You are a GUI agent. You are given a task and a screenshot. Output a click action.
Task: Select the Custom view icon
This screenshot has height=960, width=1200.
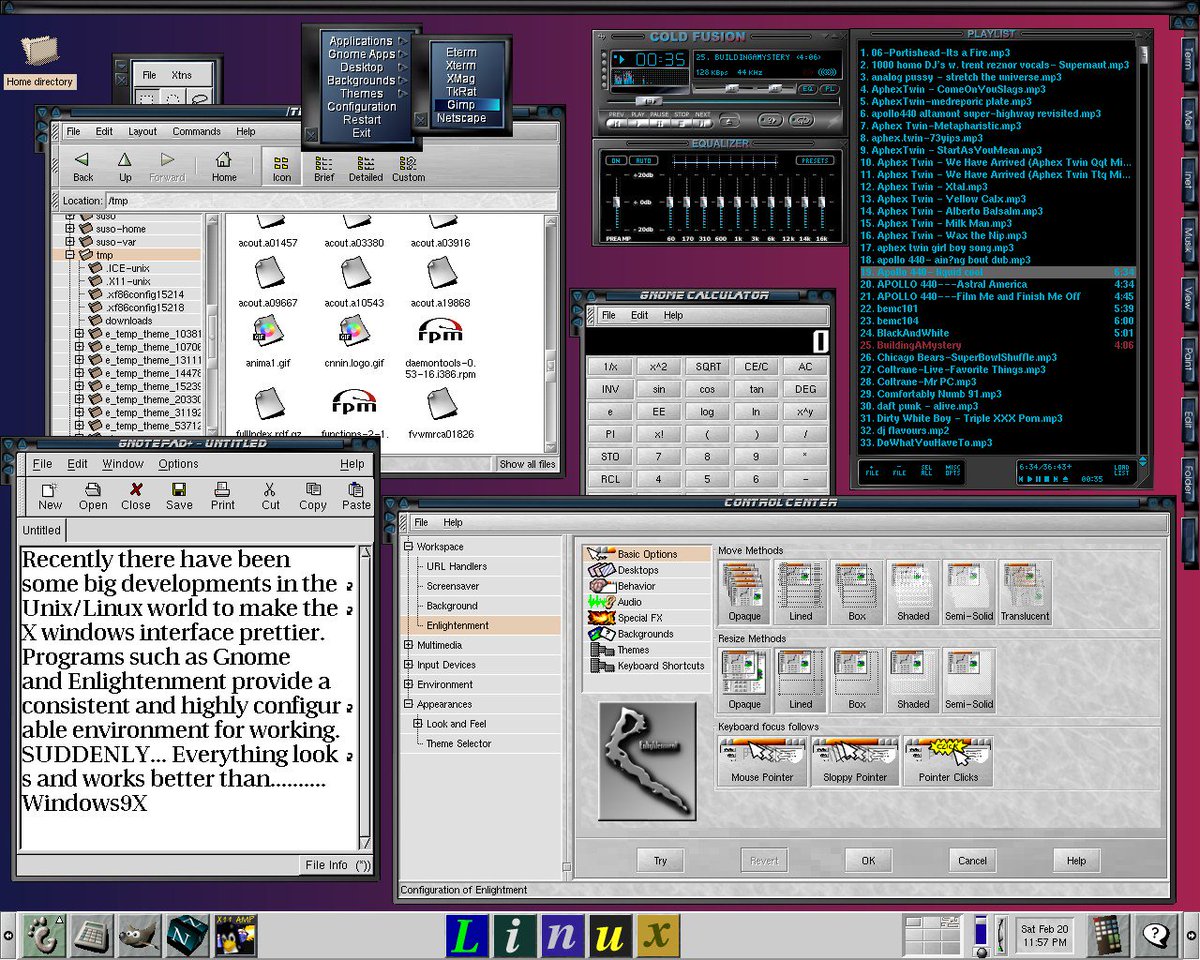408,166
